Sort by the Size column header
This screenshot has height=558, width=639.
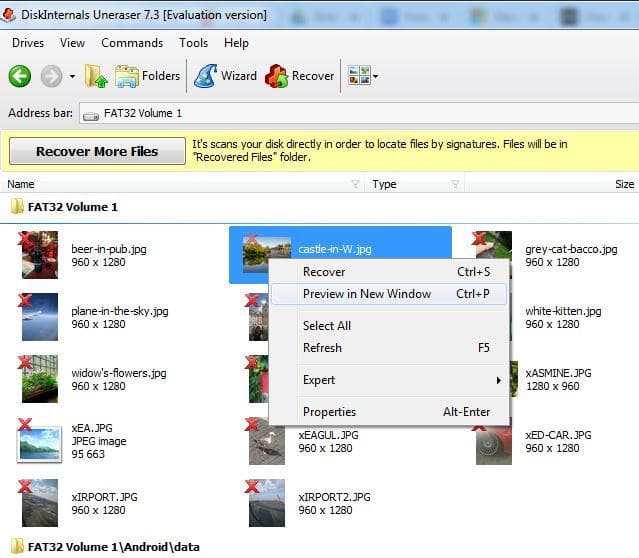(x=623, y=184)
